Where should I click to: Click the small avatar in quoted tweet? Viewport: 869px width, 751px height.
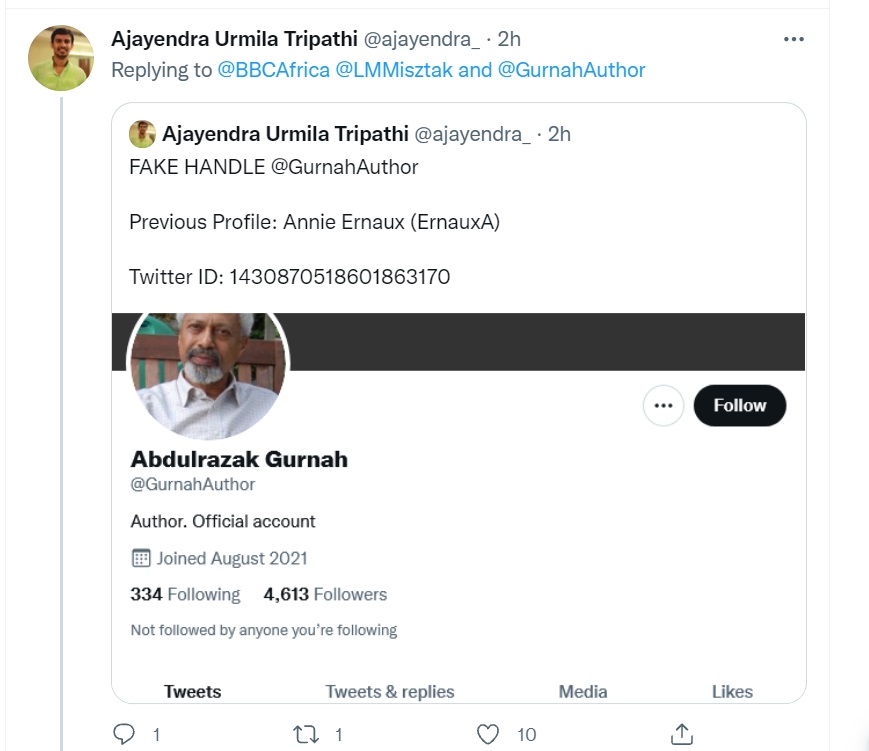(x=142, y=134)
